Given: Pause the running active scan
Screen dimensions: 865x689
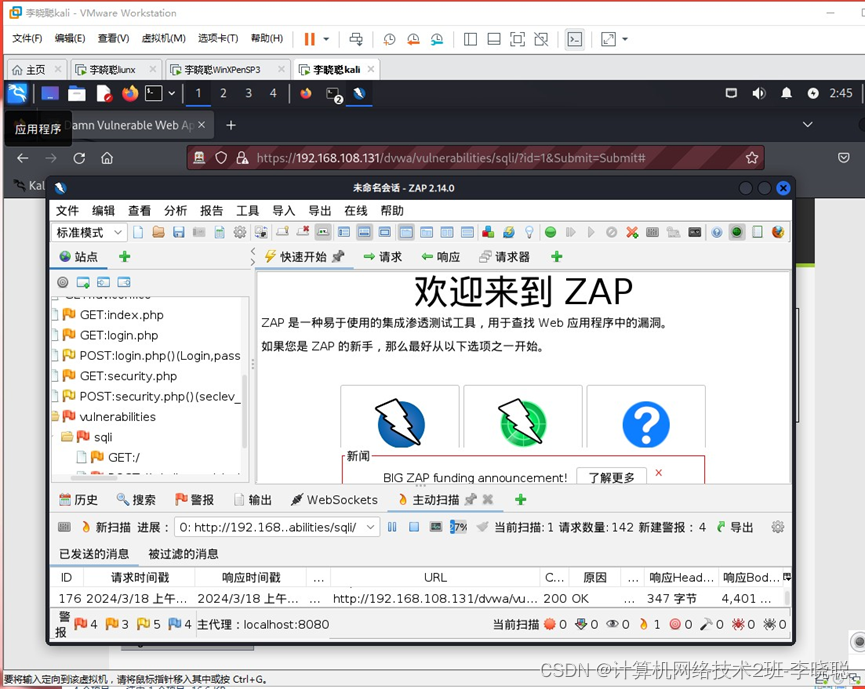Looking at the screenshot, I should click(391, 527).
